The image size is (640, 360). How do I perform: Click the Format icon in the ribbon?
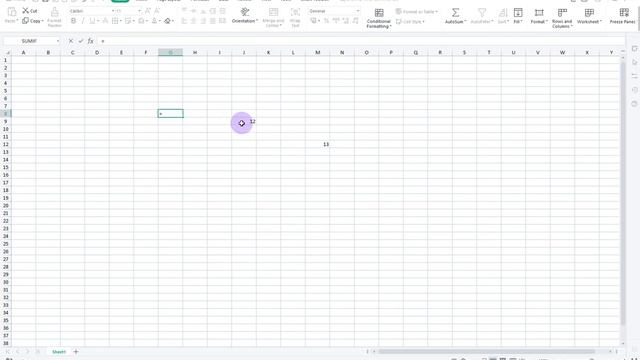coord(539,13)
